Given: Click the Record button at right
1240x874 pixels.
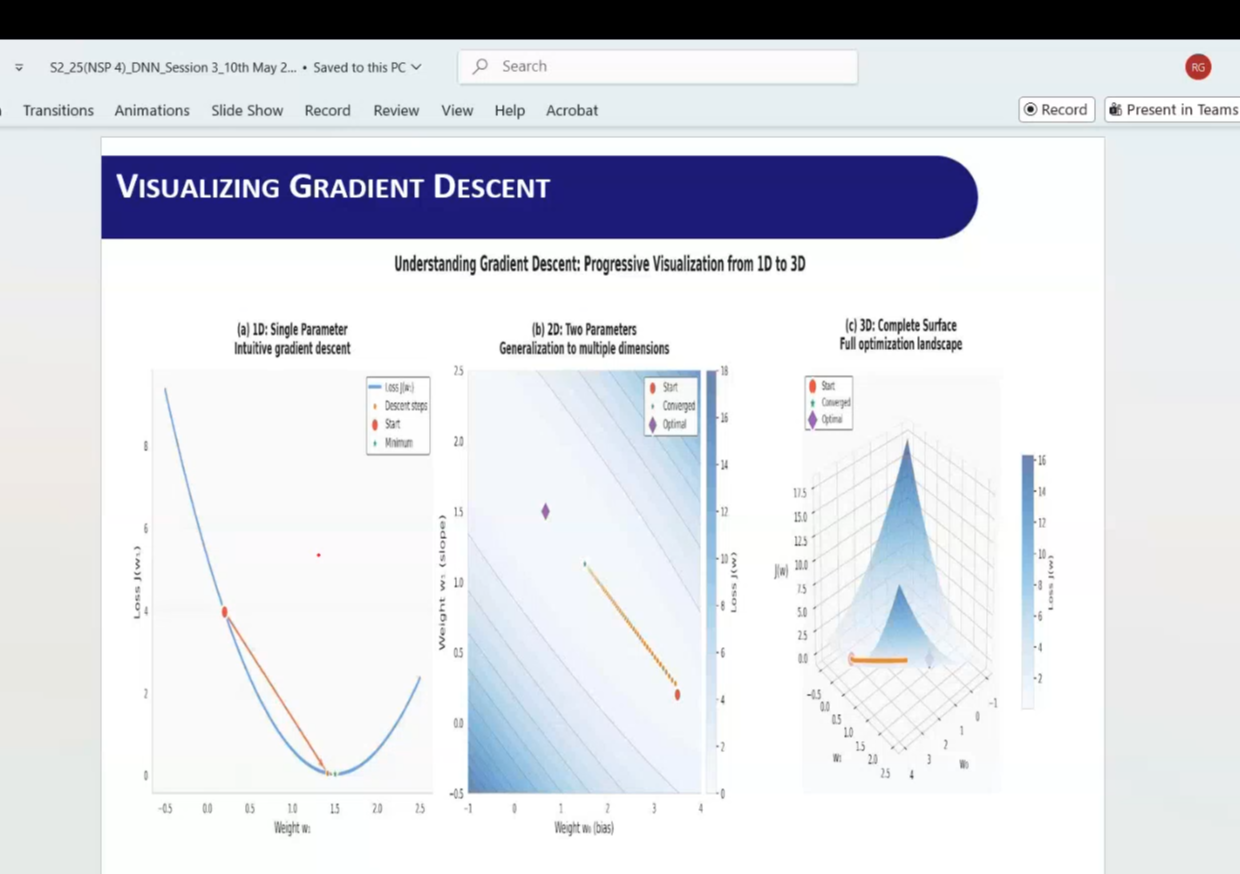Looking at the screenshot, I should (1057, 110).
